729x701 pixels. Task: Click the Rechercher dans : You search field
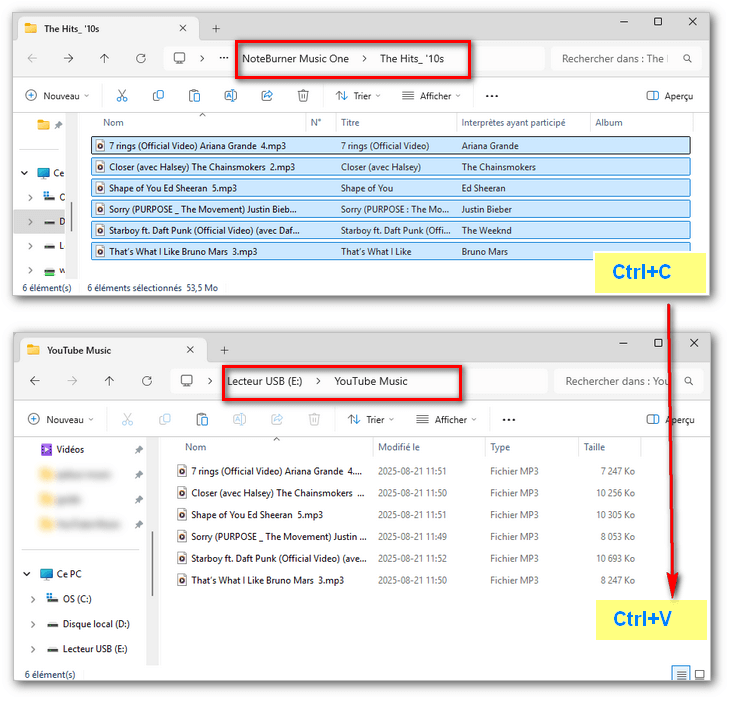click(616, 381)
